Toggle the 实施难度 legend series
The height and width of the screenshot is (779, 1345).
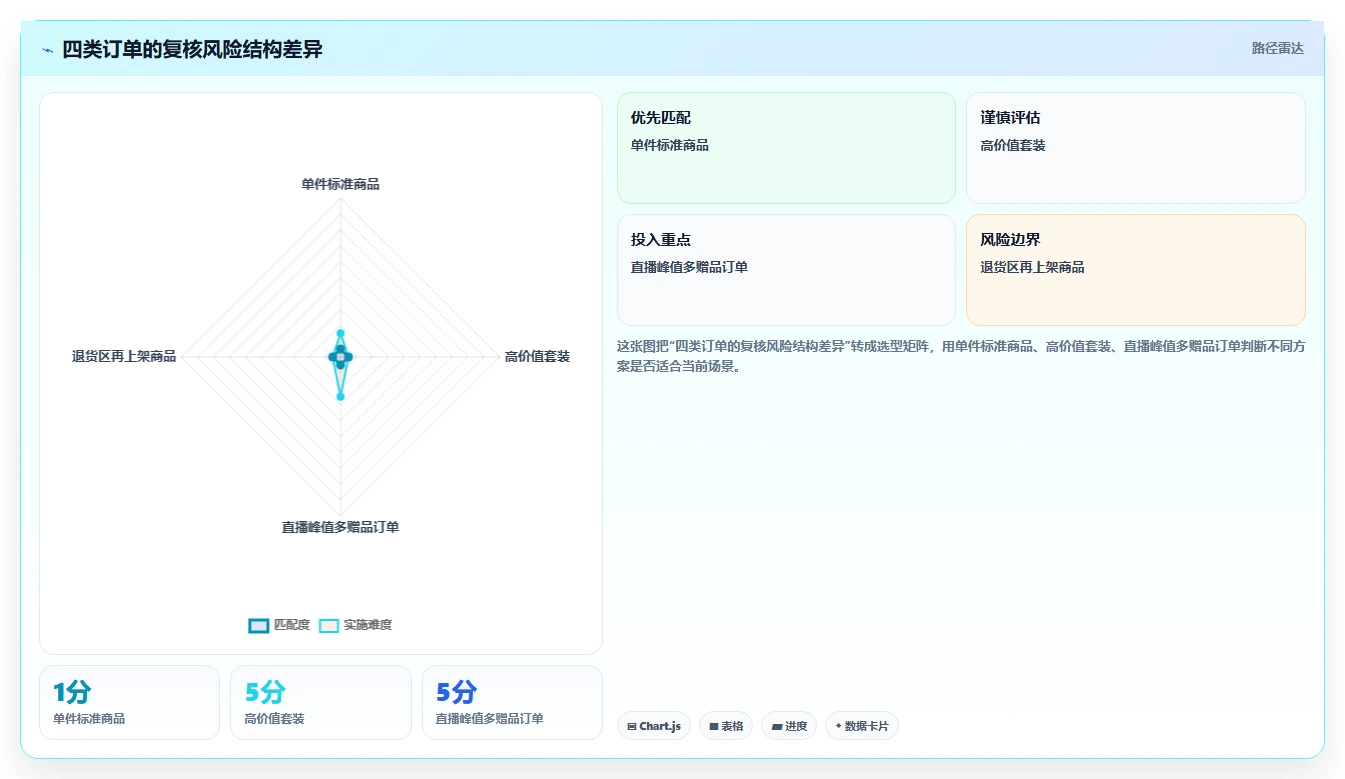pyautogui.click(x=355, y=625)
